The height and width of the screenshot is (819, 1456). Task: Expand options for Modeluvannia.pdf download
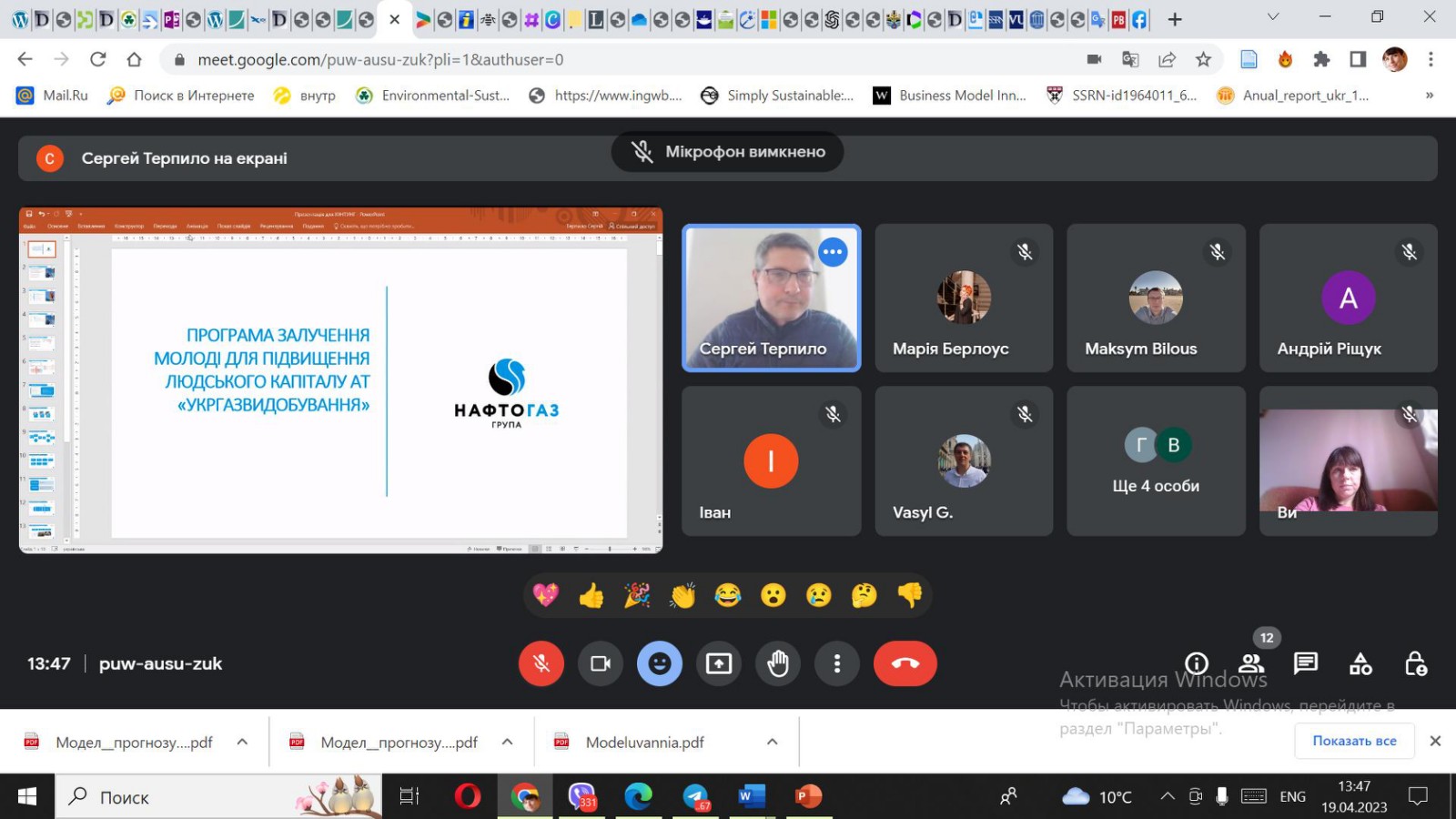click(x=772, y=742)
